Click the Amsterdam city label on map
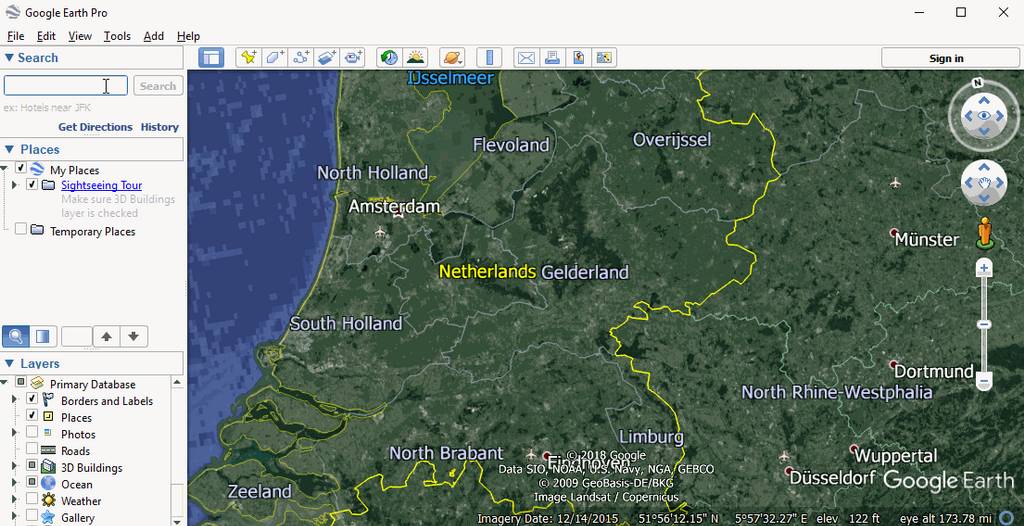Viewport: 1024px width, 526px height. [x=394, y=206]
